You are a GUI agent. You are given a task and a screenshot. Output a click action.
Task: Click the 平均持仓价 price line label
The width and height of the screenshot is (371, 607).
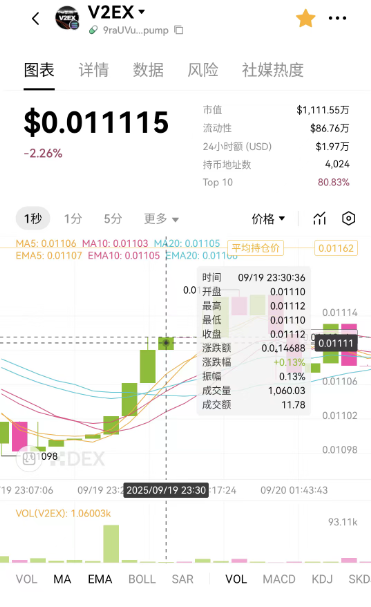coord(256,248)
